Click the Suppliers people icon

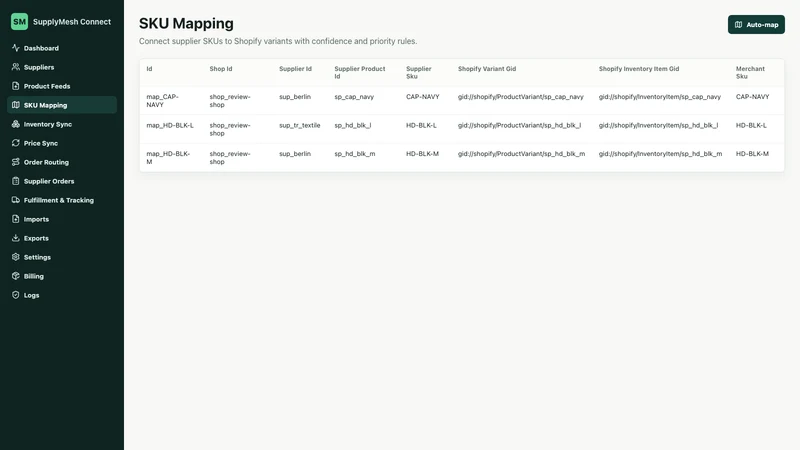pos(16,67)
